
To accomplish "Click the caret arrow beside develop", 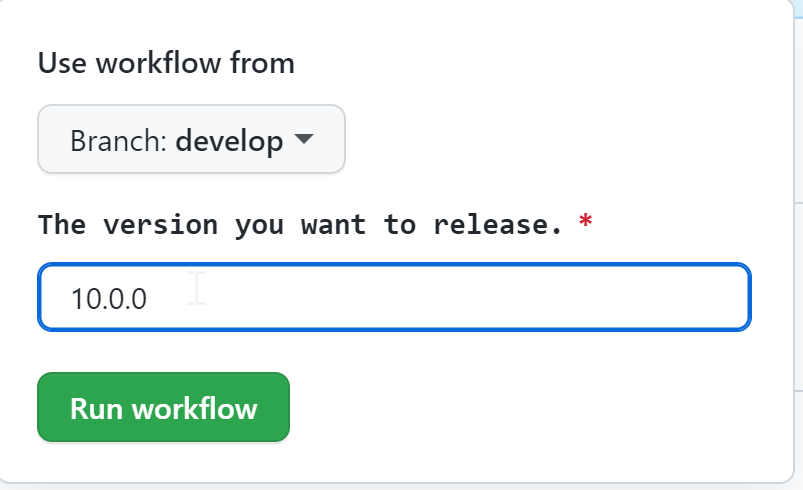I will coord(304,139).
